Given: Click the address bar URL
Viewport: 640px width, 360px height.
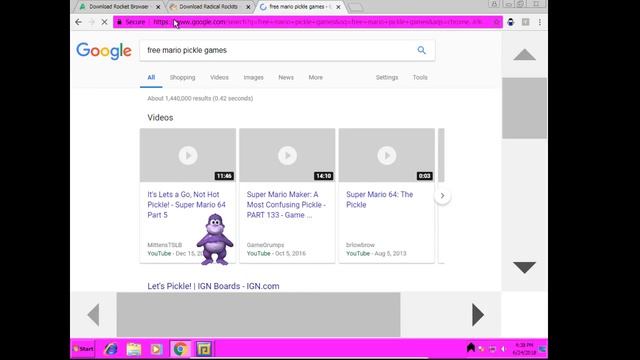Looking at the screenshot, I should (x=318, y=22).
